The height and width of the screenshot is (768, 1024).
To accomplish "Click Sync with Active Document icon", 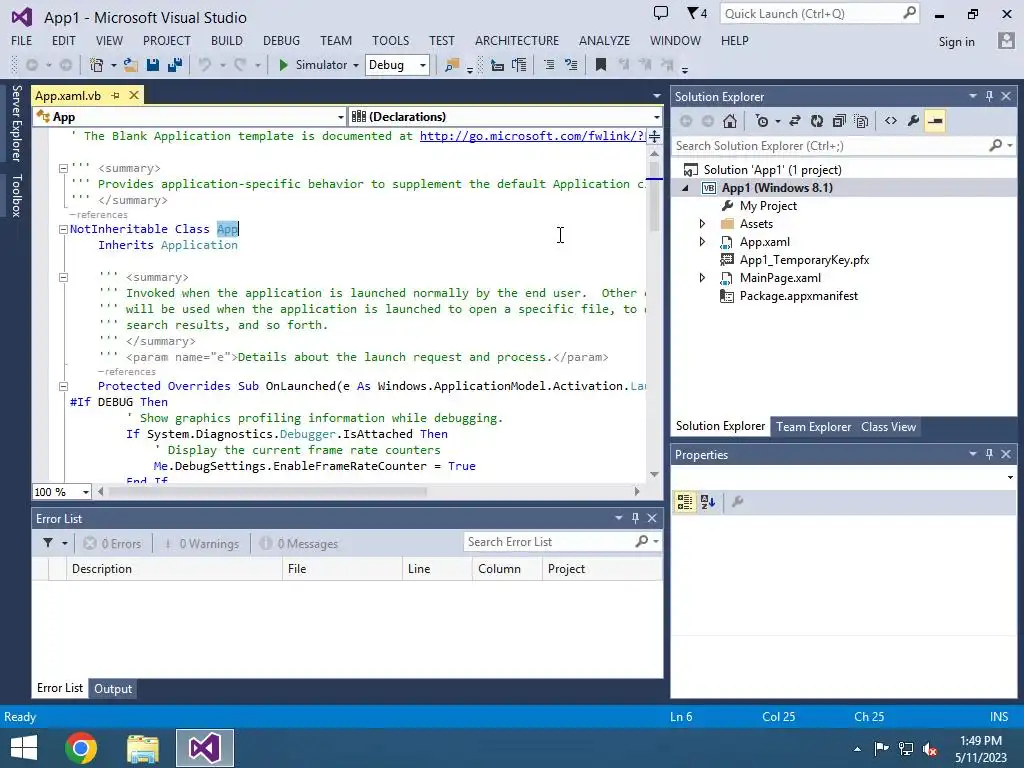I will pyautogui.click(x=795, y=121).
